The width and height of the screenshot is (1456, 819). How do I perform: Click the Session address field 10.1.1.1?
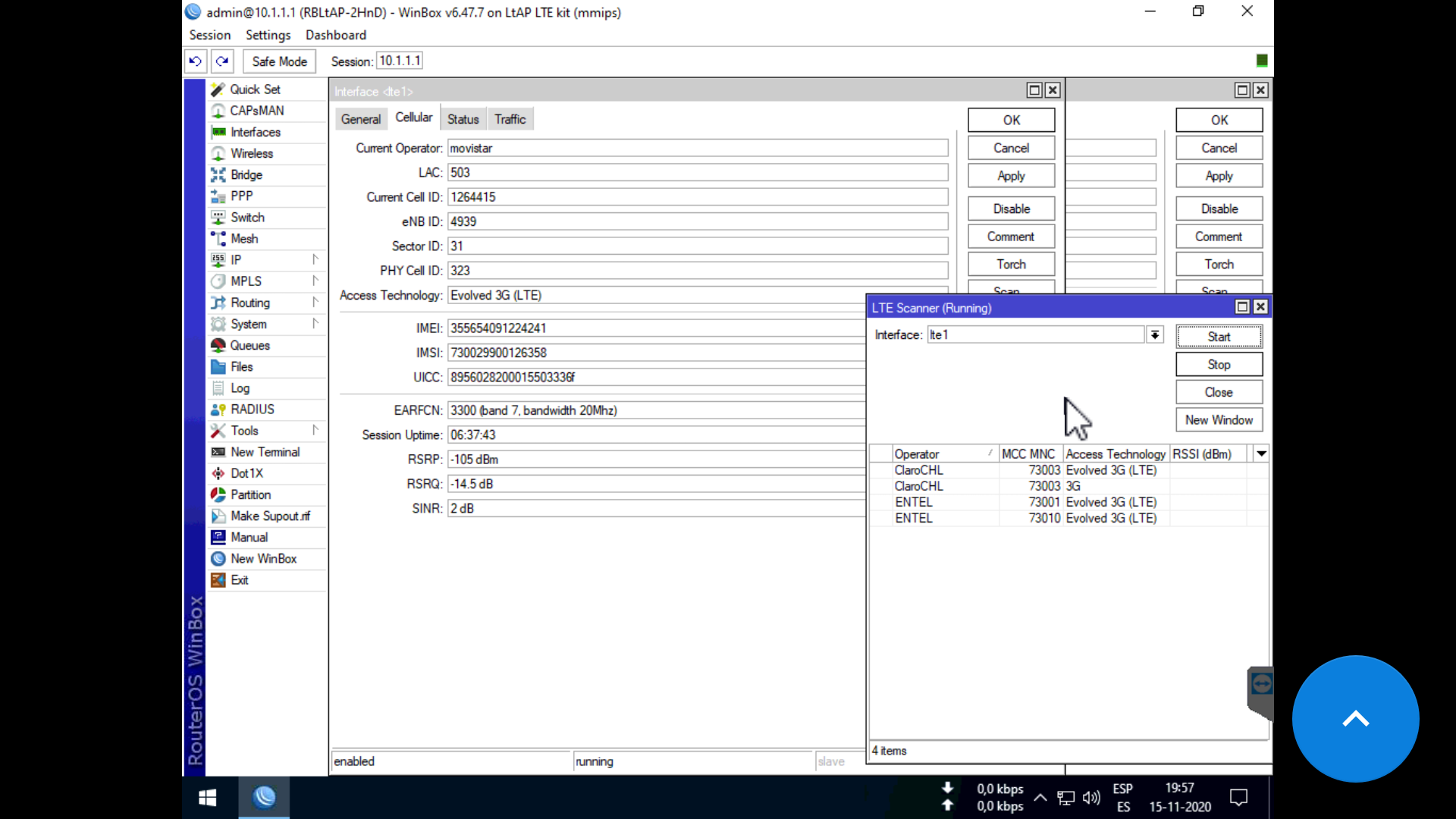[x=400, y=61]
